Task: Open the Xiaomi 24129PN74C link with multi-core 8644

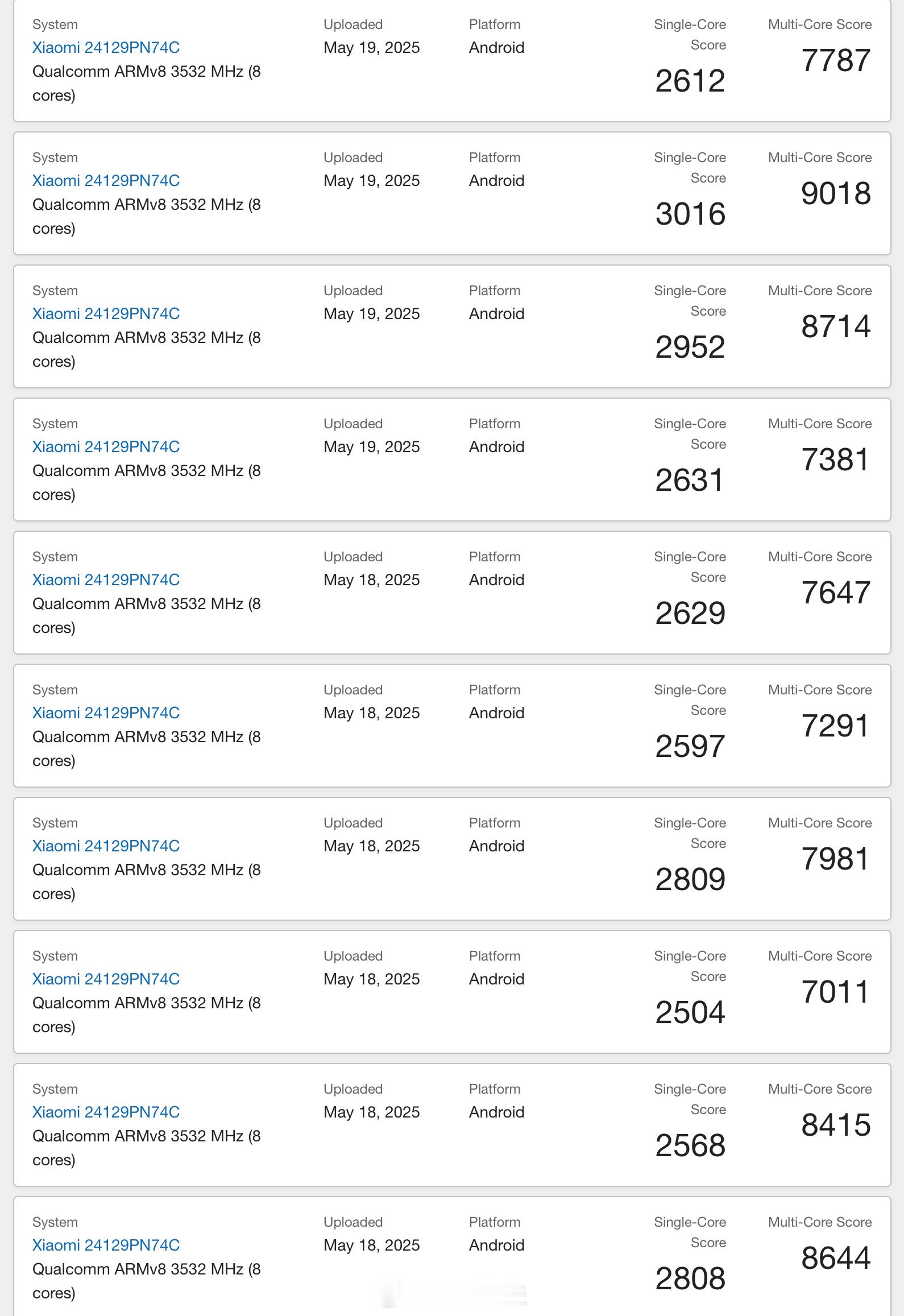Action: [106, 1245]
